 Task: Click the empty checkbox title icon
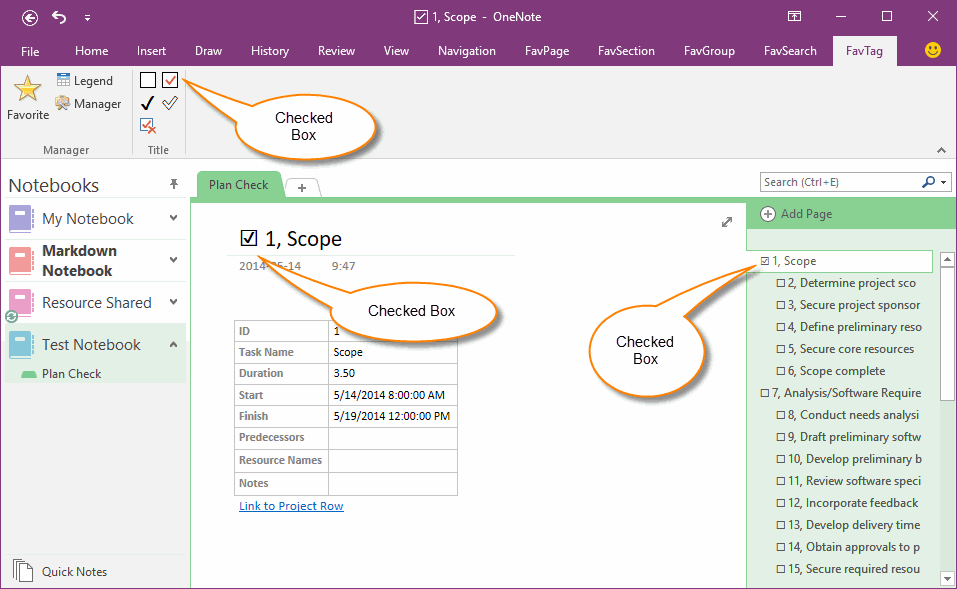pyautogui.click(x=147, y=79)
